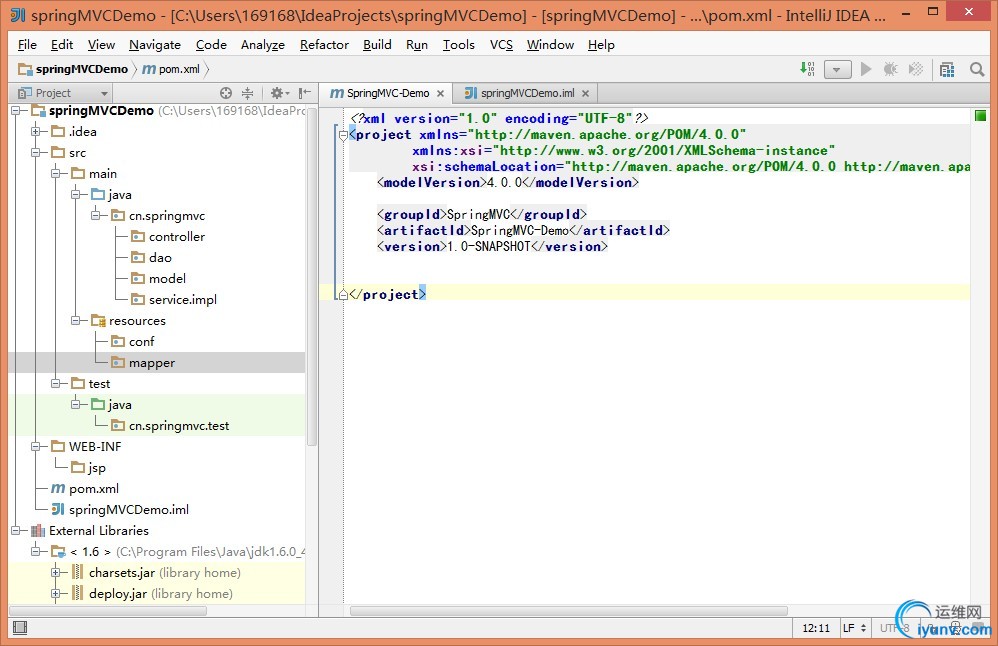Click the springMVCDemo breadcrumb in navigation bar

click(x=74, y=69)
